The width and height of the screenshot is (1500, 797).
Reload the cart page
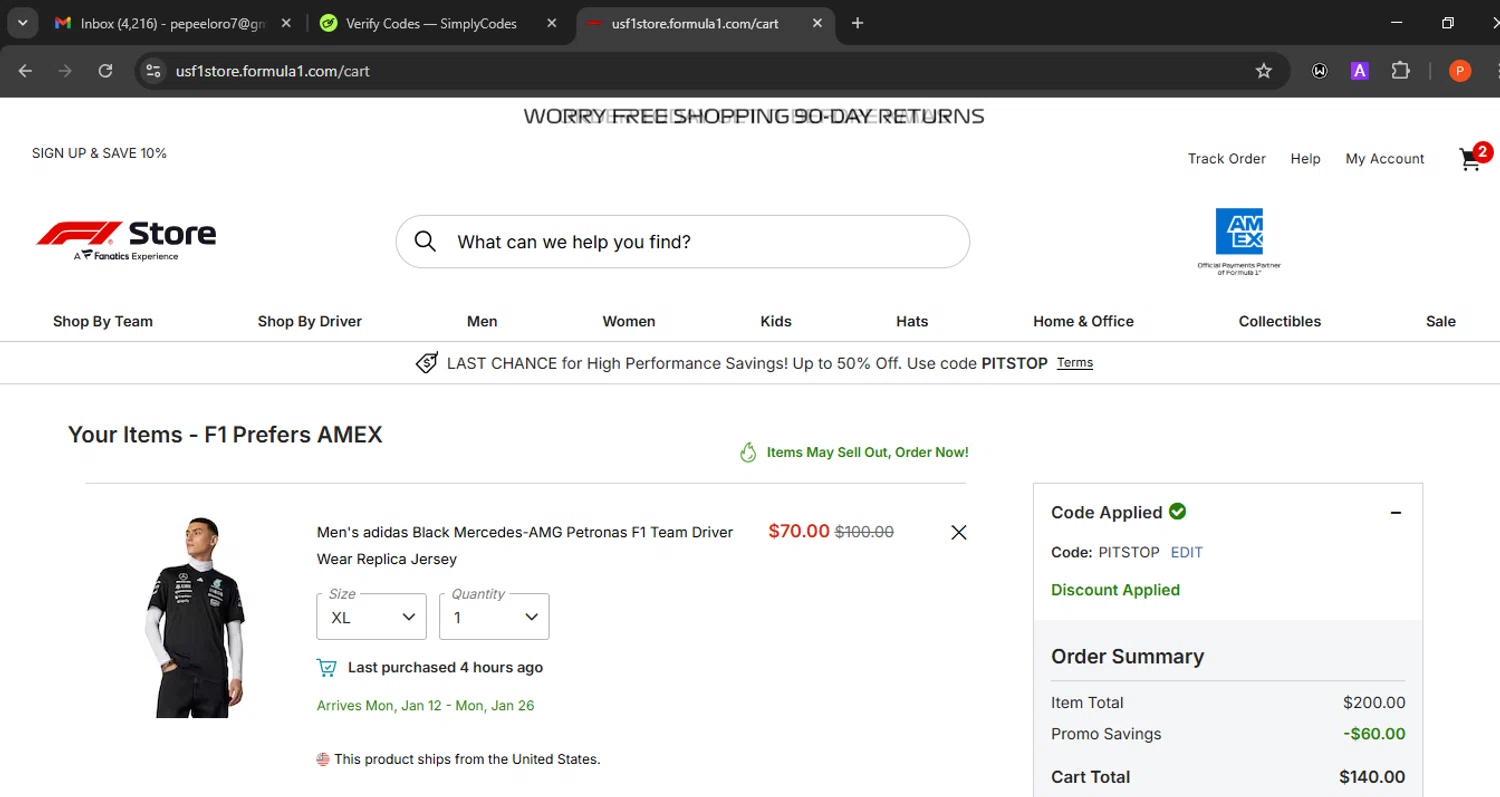[x=105, y=71]
